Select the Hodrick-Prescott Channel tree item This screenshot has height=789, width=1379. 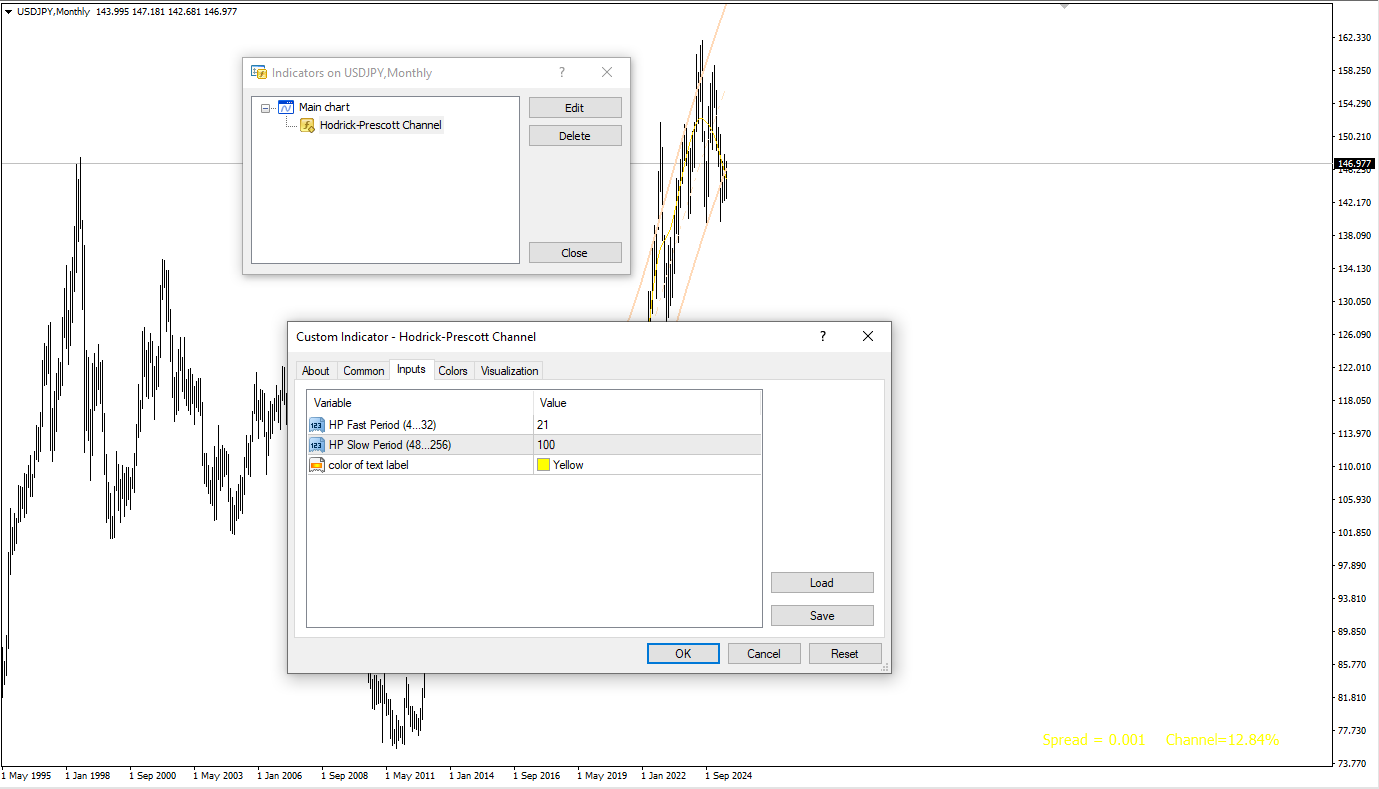[381, 125]
